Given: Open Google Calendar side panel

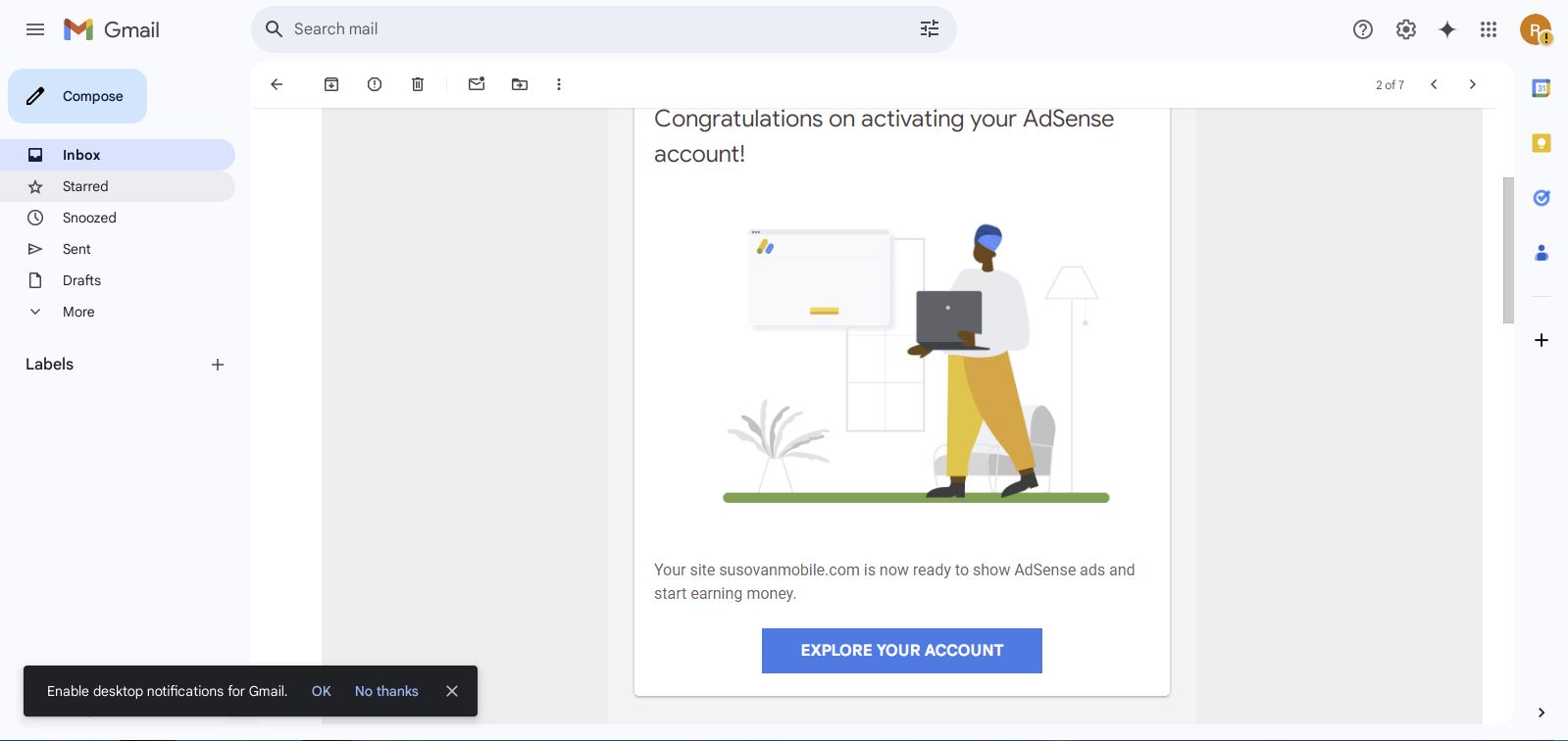Looking at the screenshot, I should coord(1542,88).
